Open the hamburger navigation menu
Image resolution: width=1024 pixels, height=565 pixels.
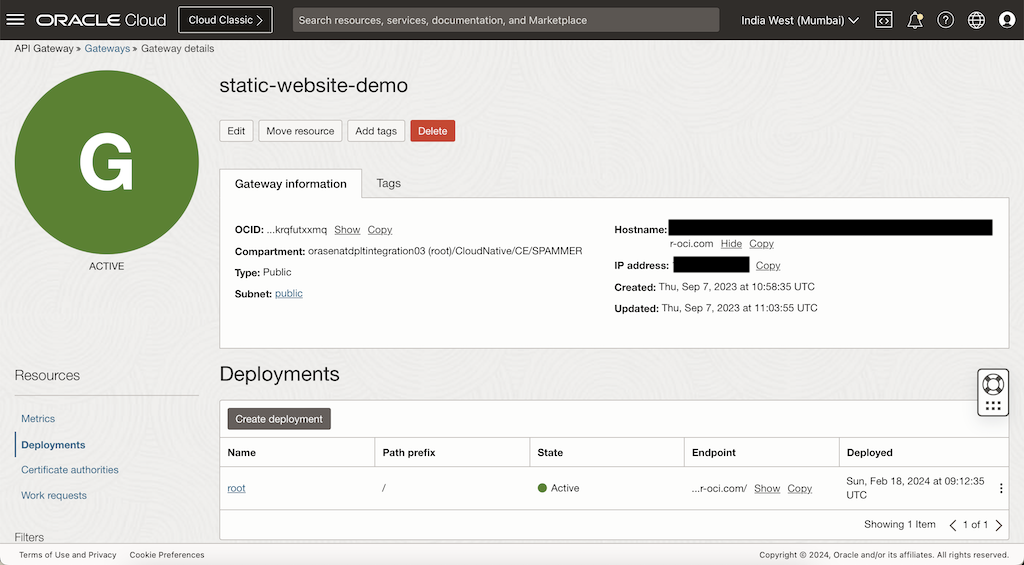[x=15, y=20]
